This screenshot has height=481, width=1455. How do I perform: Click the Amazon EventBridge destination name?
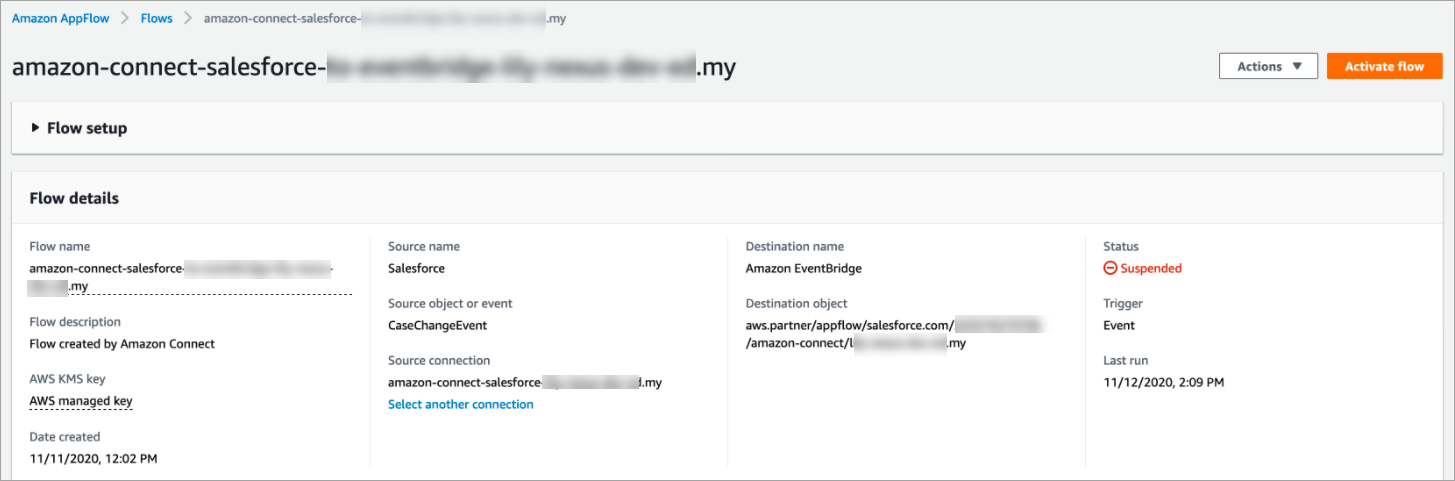(x=803, y=268)
